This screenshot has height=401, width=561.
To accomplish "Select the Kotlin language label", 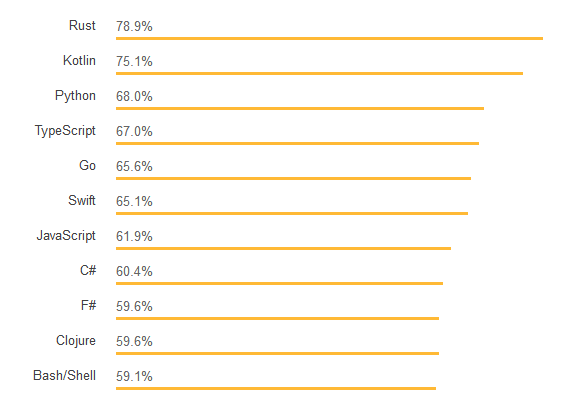I will point(79,60).
